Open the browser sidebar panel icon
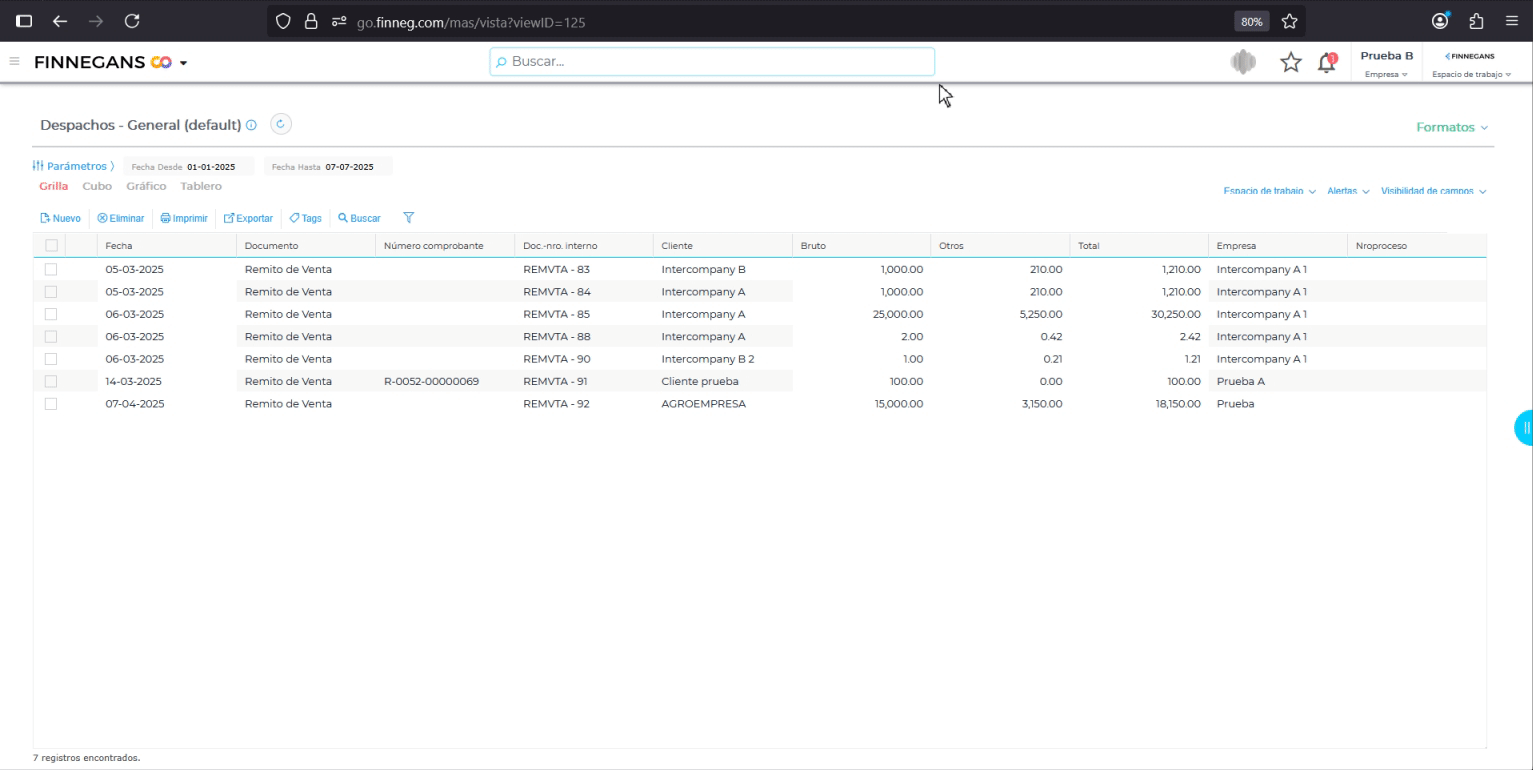This screenshot has width=1533, height=770. pyautogui.click(x=24, y=21)
